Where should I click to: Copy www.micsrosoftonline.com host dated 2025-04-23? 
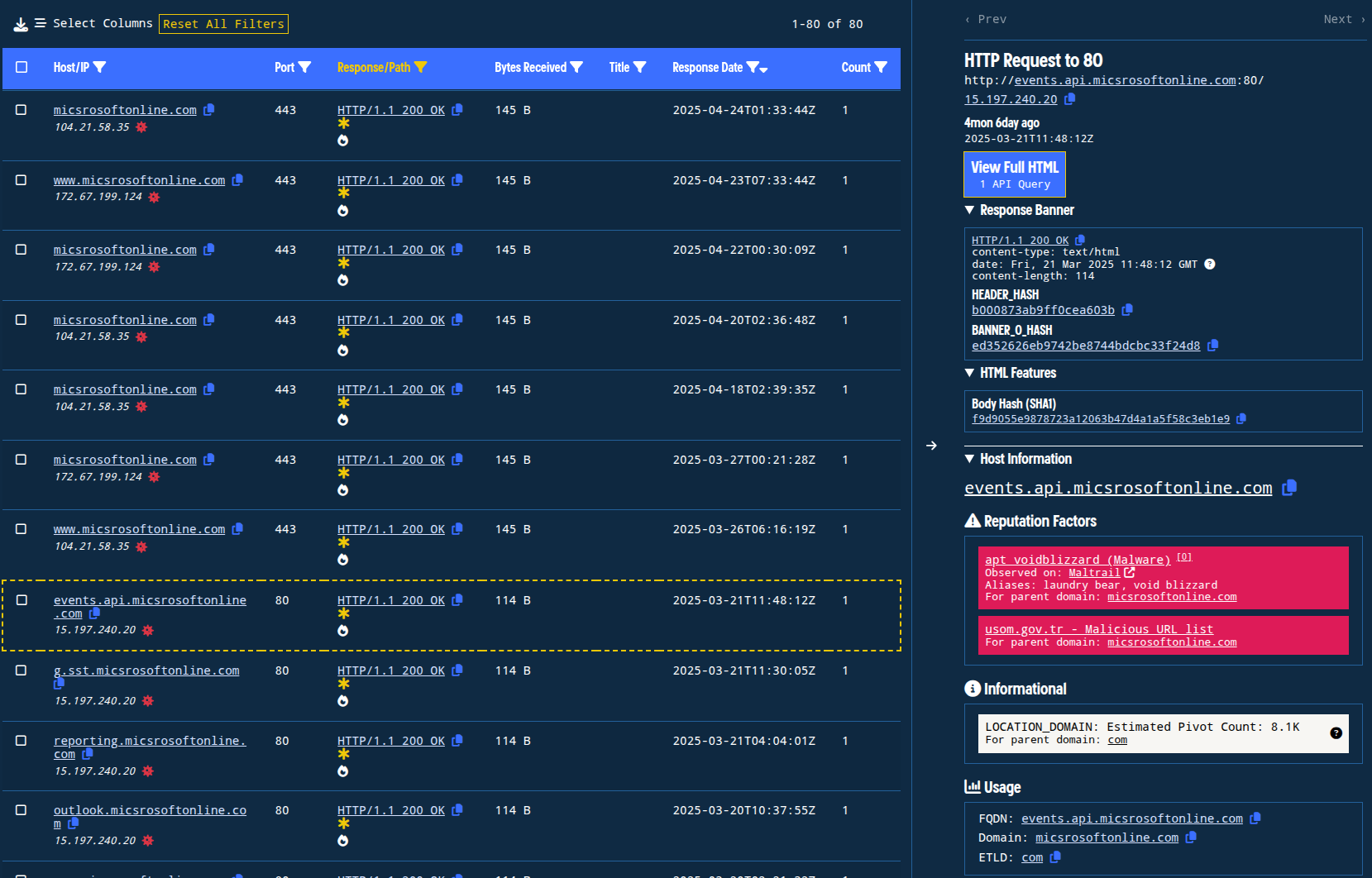coord(237,180)
